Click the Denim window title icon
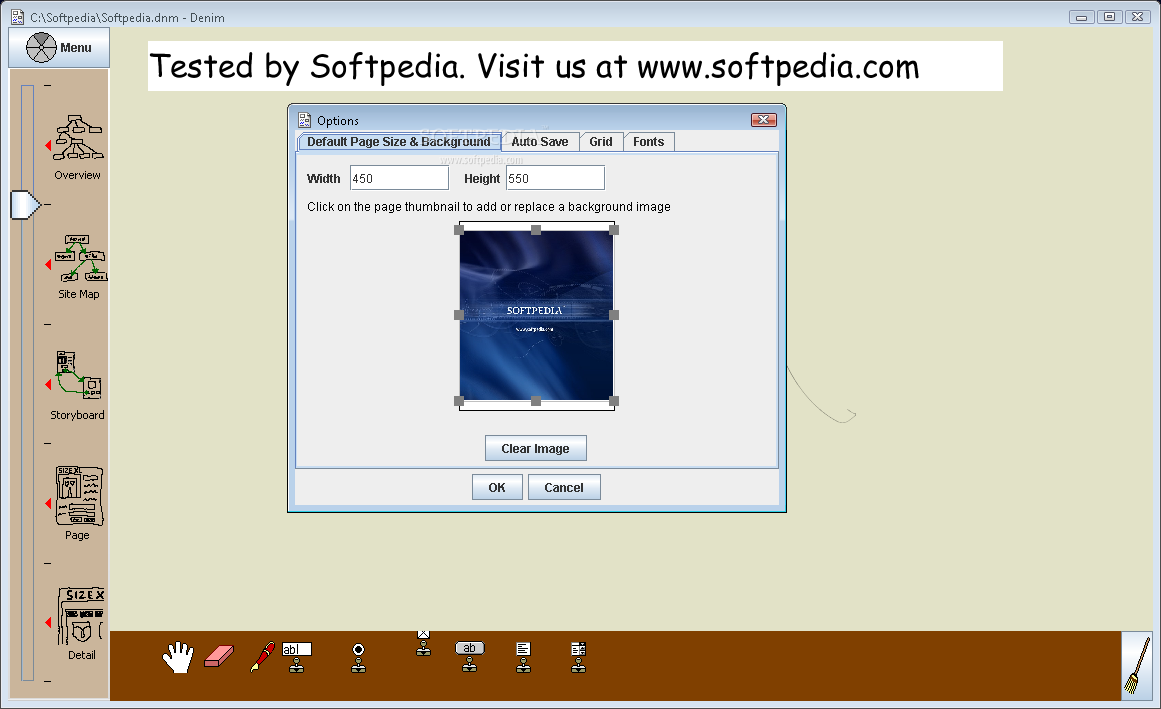Screen dimensions: 1161x709 17,17
